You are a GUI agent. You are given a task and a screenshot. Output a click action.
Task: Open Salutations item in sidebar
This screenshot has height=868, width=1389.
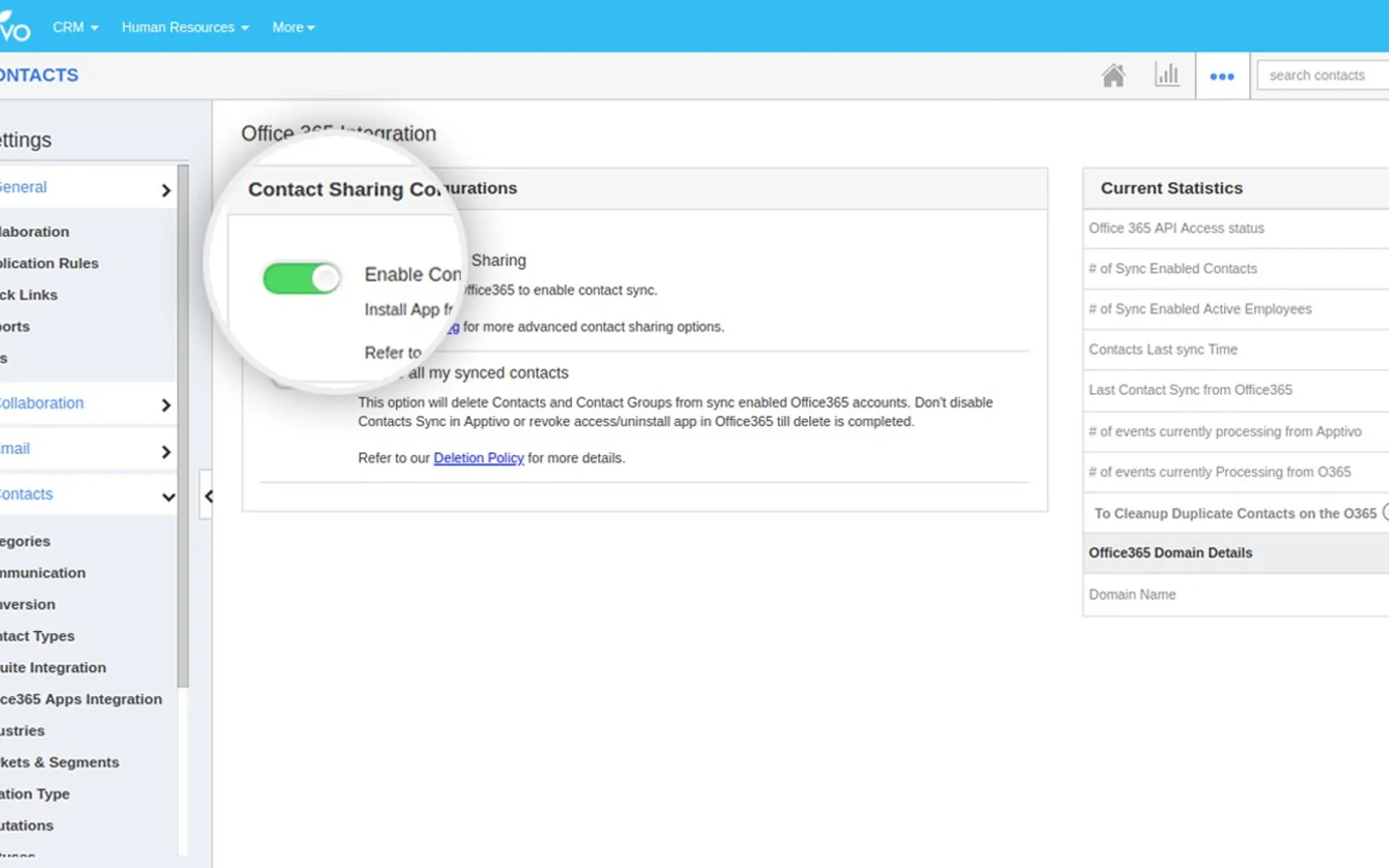(x=27, y=825)
